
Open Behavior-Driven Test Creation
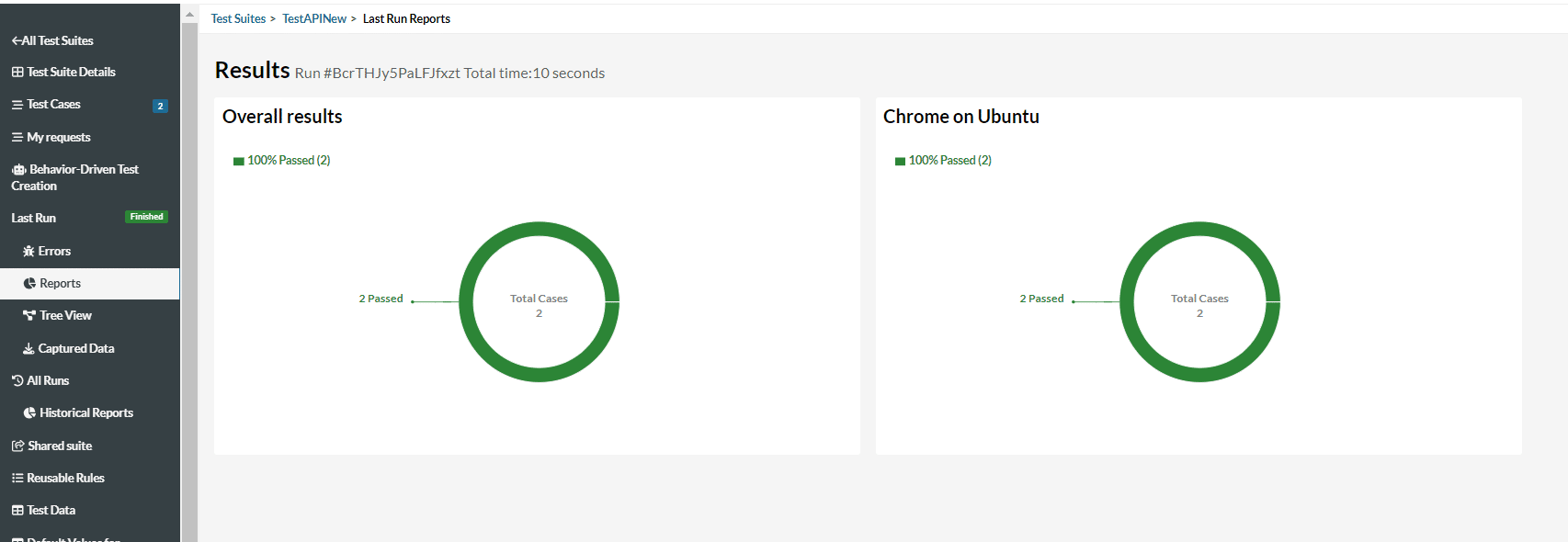tap(74, 177)
